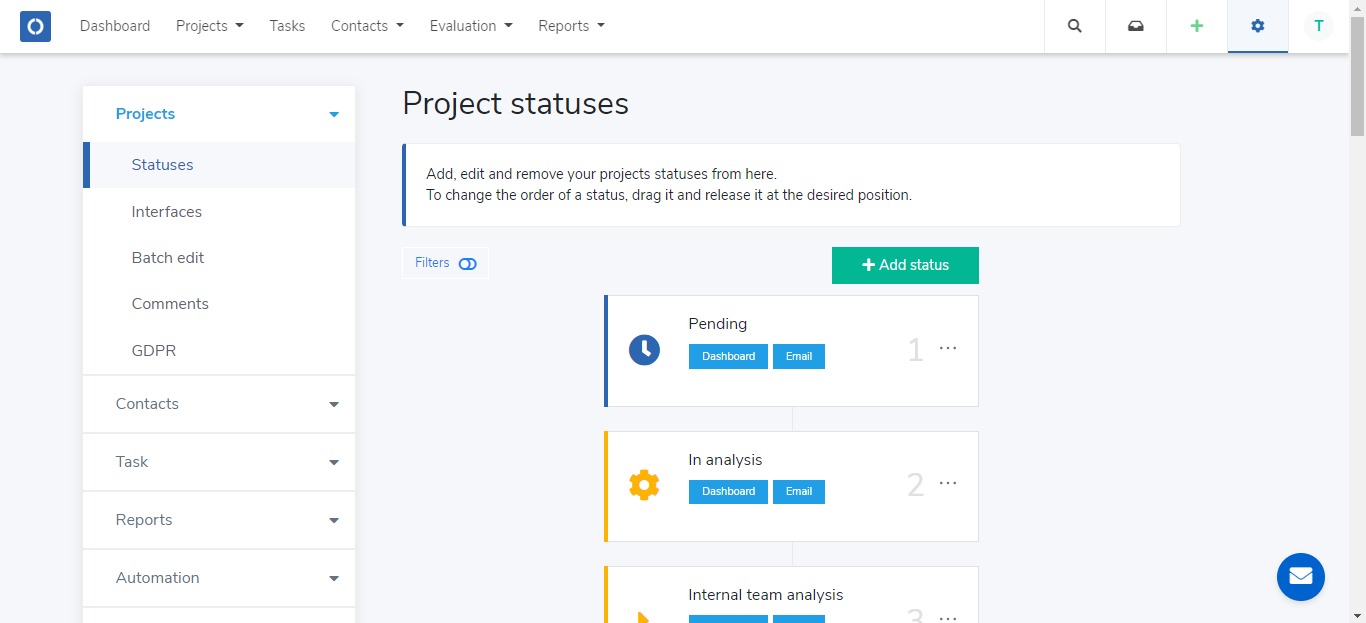
Task: Select Interfaces in the sidebar
Action: point(219,212)
